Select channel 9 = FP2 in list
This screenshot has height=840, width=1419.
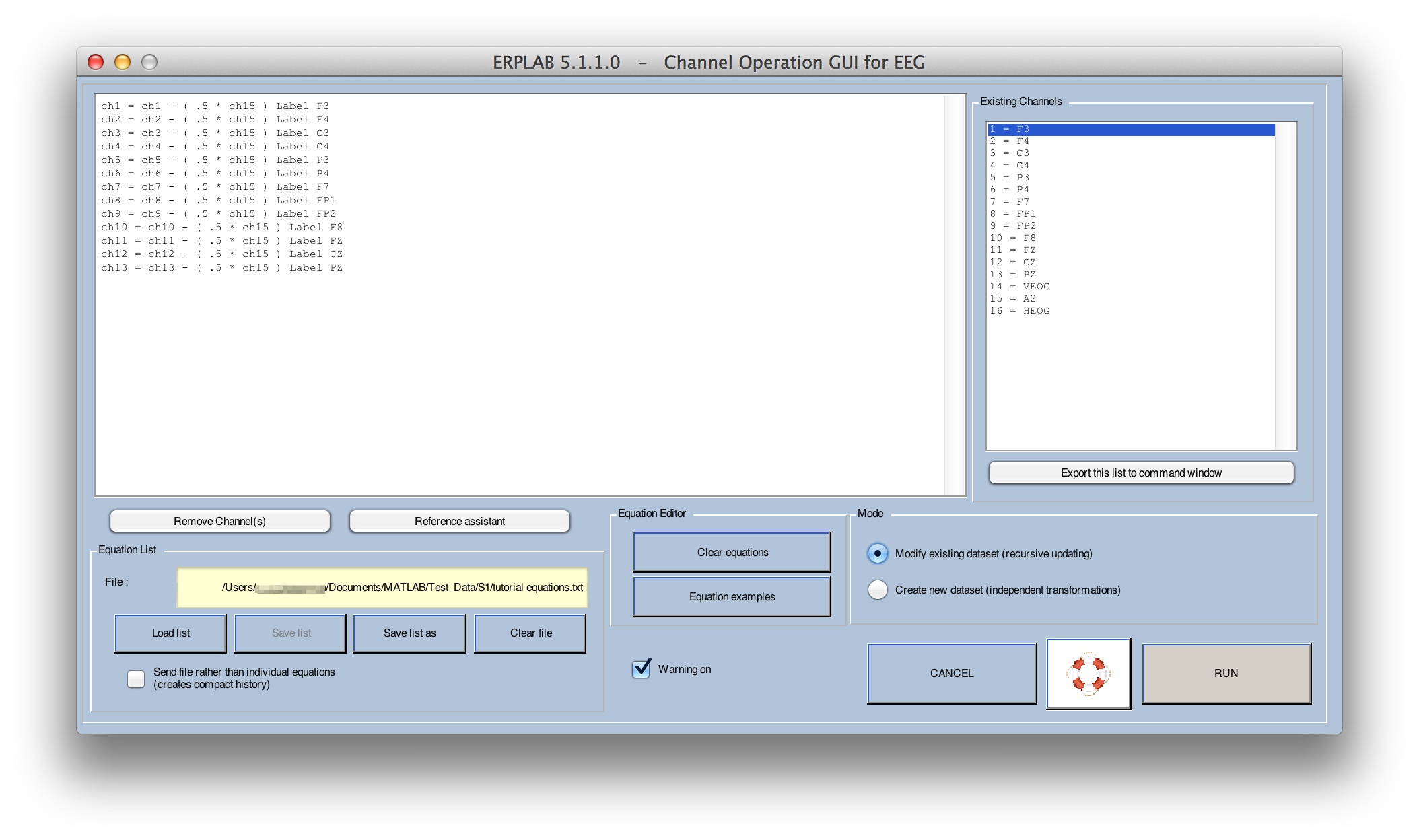[x=1131, y=226]
